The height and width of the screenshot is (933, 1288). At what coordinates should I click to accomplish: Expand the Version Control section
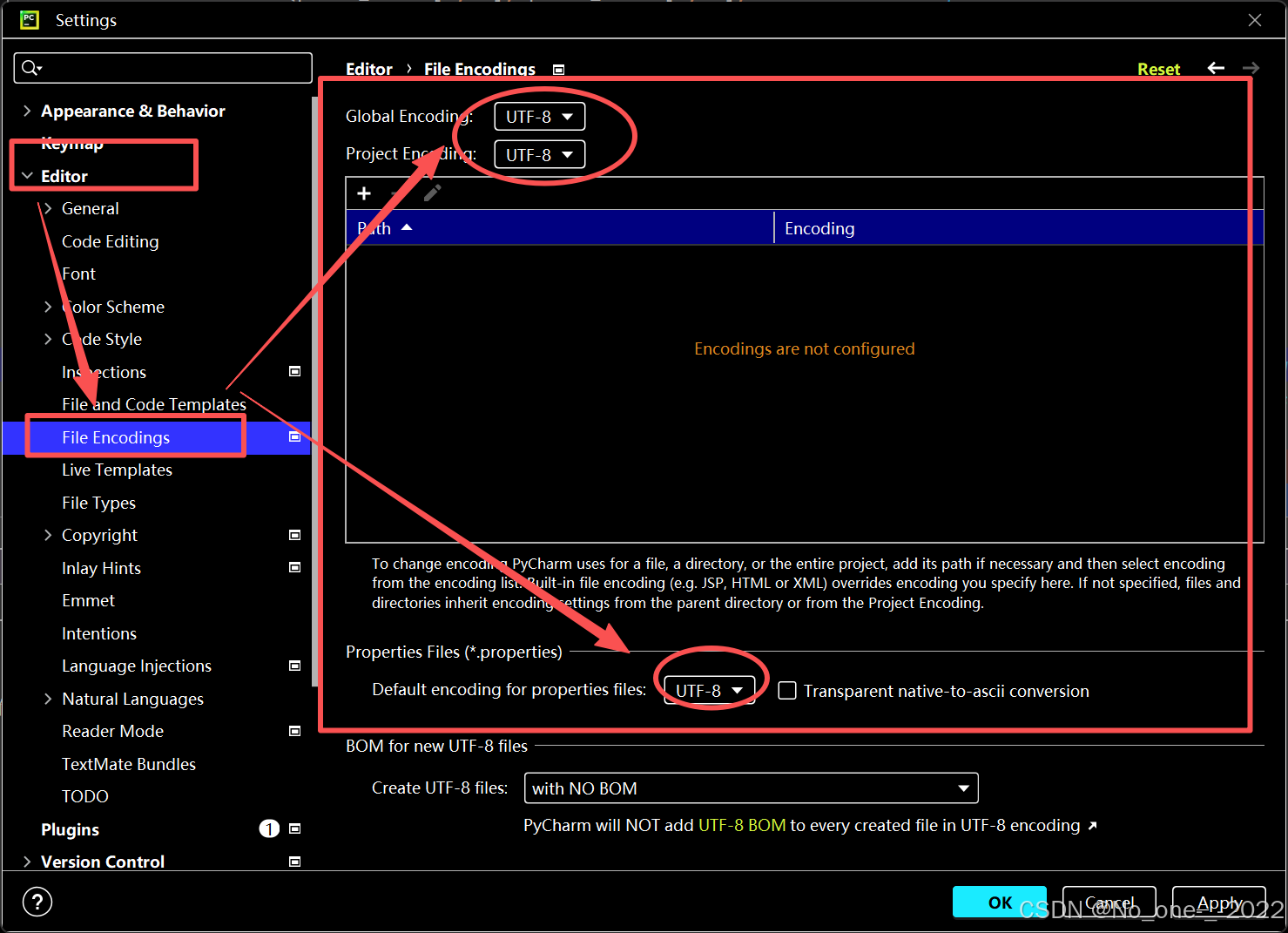[x=27, y=862]
